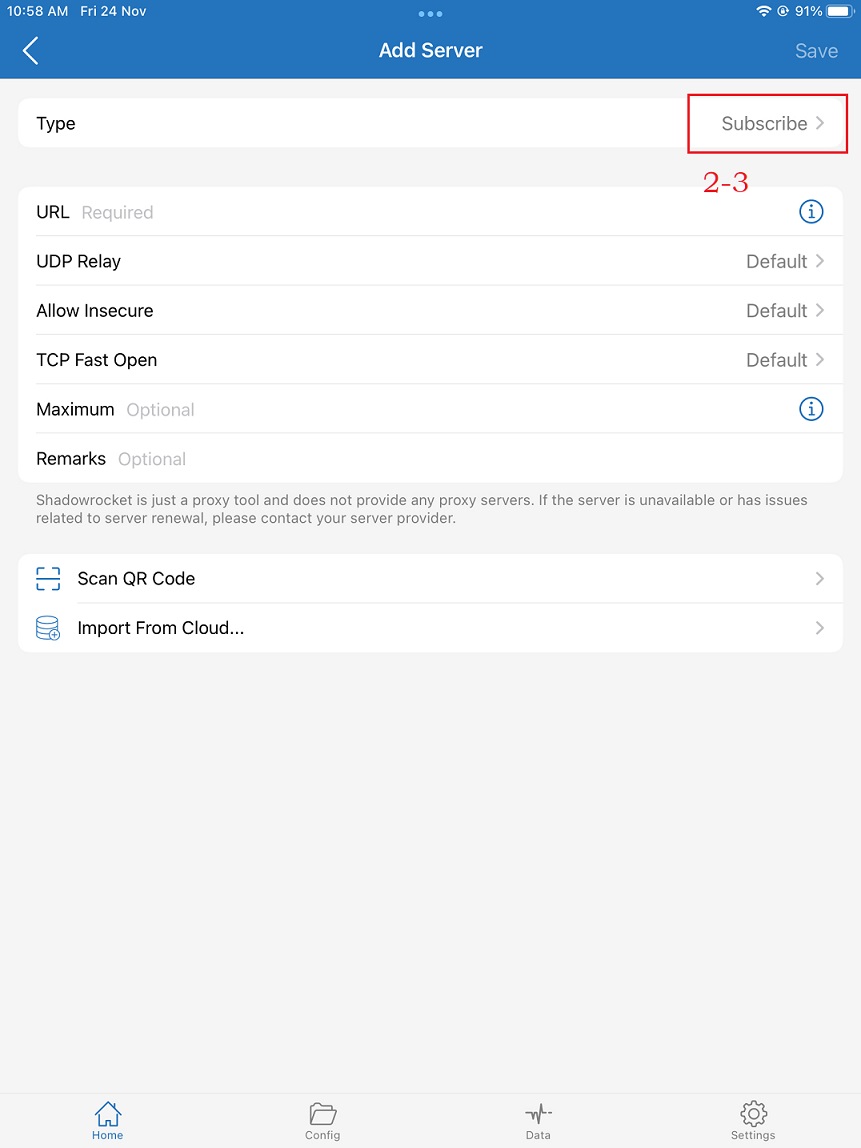Expand the UDP Relay Default option
This screenshot has height=1148, width=861.
pos(785,262)
